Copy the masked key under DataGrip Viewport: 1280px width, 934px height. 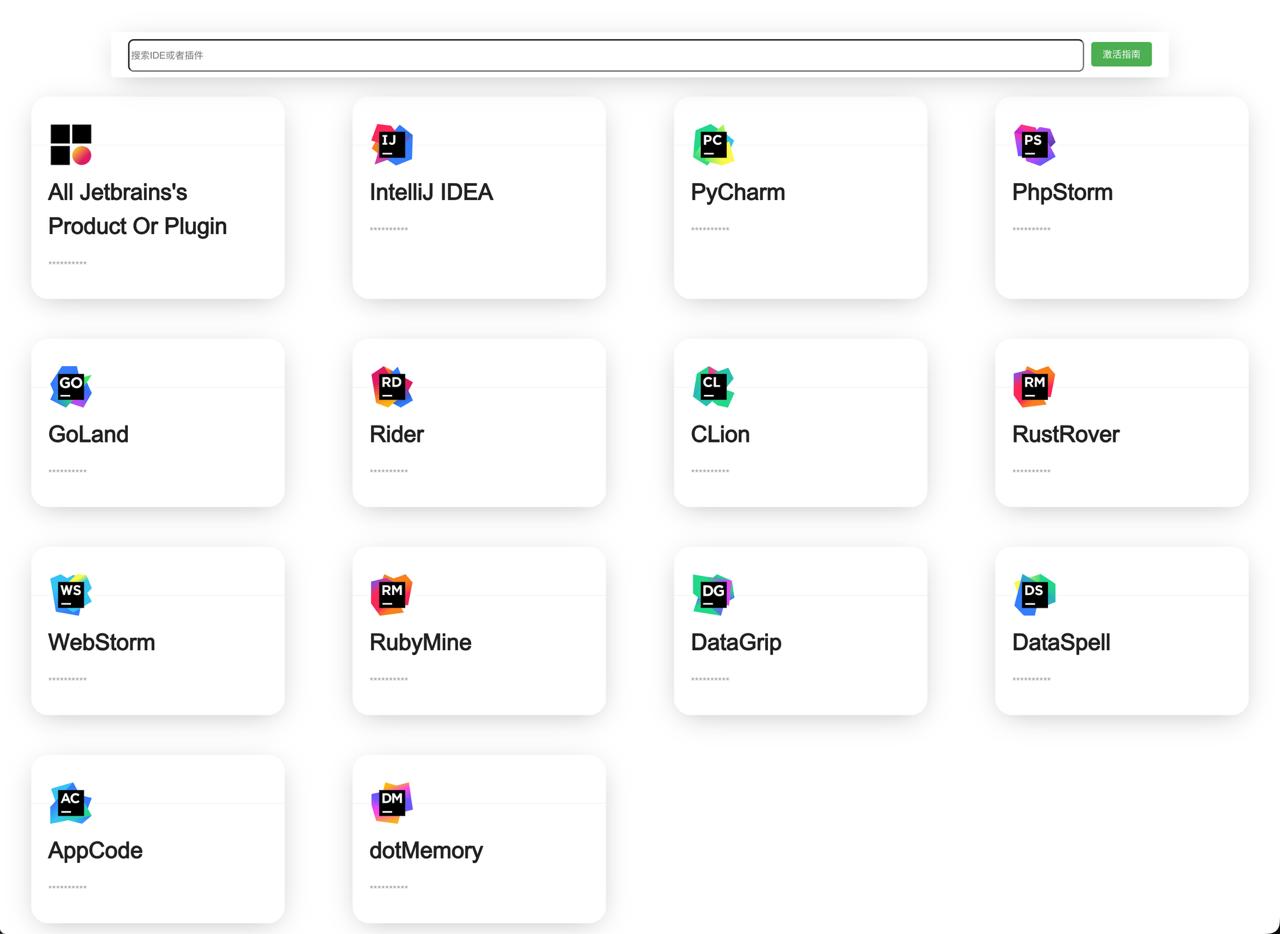click(710, 680)
